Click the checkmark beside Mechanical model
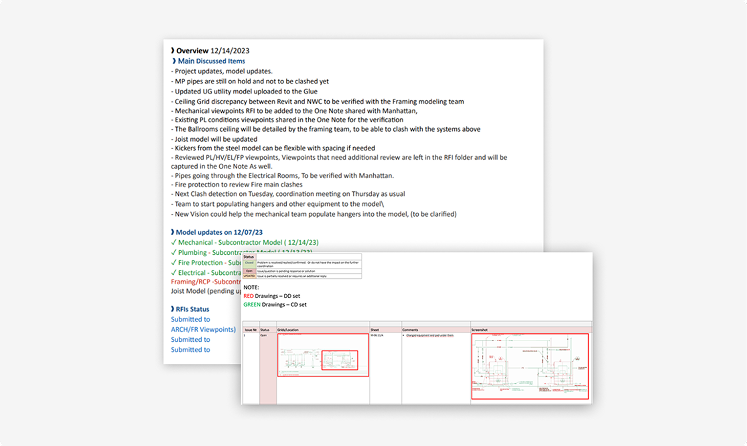 tap(174, 242)
